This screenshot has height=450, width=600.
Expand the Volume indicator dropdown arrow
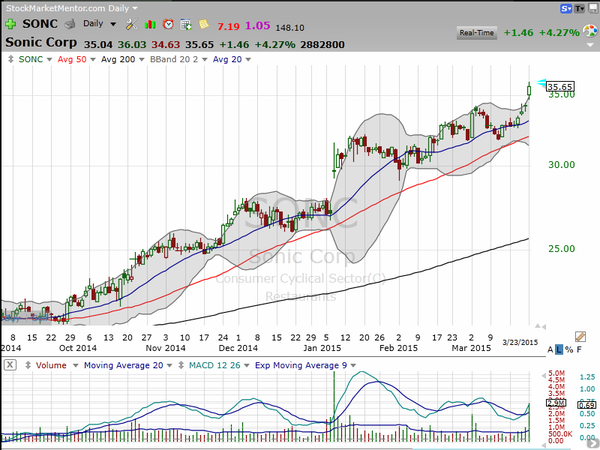click(75, 366)
